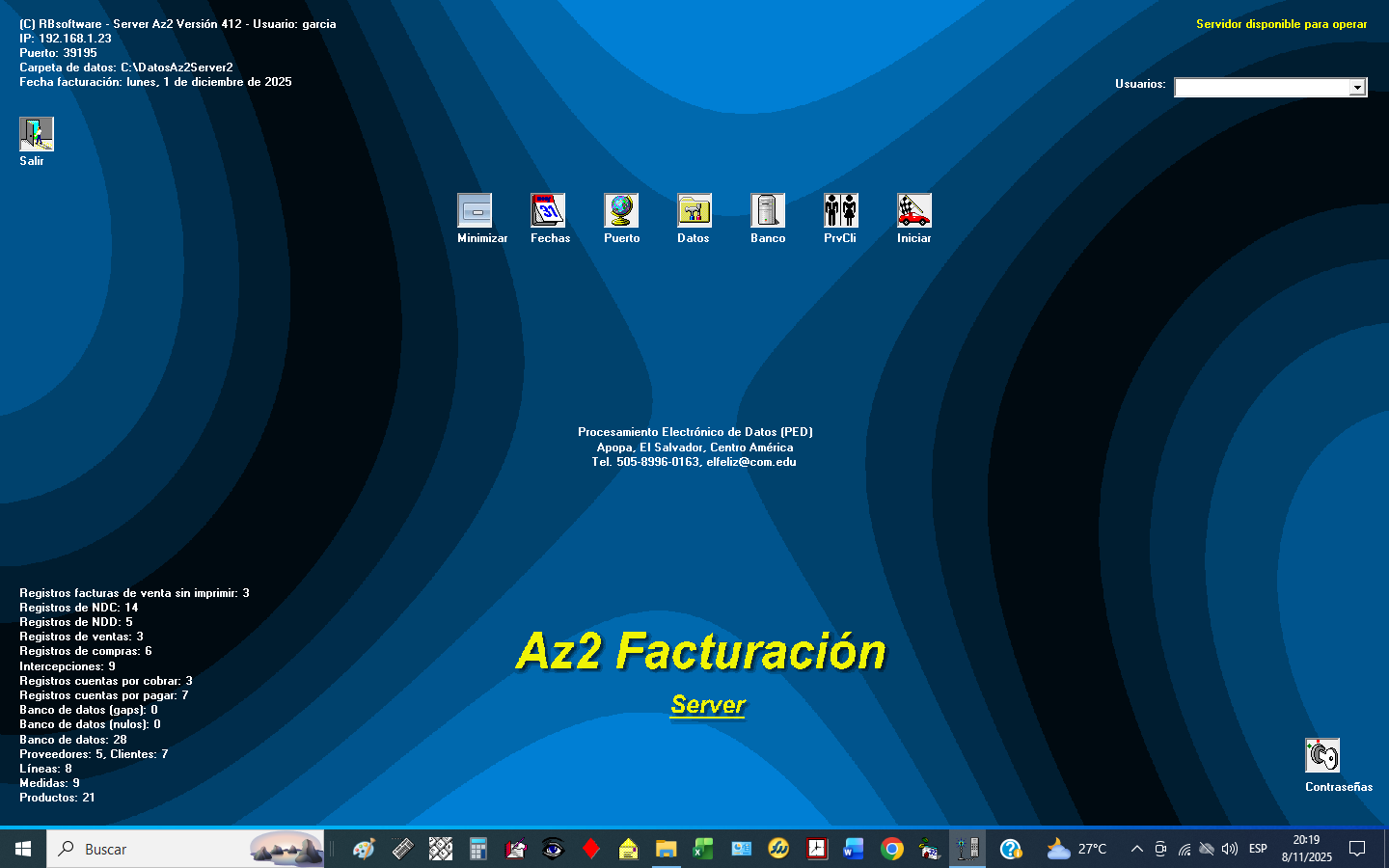Image resolution: width=1389 pixels, height=868 pixels.
Task: Click the Minimizar icon
Action: (x=475, y=210)
